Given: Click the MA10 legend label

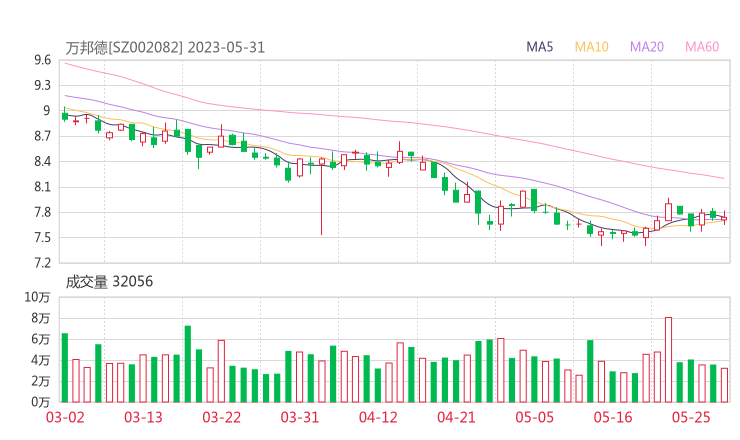Looking at the screenshot, I should (x=591, y=47).
